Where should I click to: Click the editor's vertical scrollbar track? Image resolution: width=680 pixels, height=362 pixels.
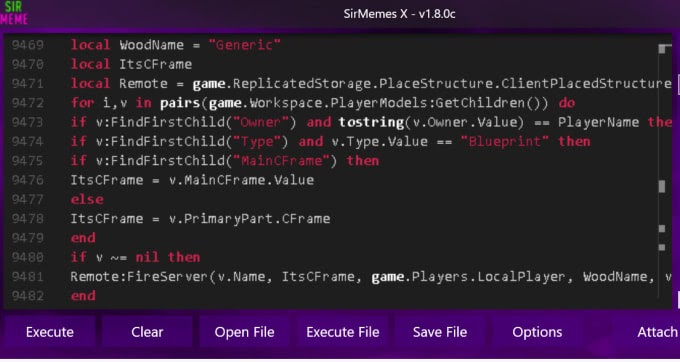click(x=661, y=171)
